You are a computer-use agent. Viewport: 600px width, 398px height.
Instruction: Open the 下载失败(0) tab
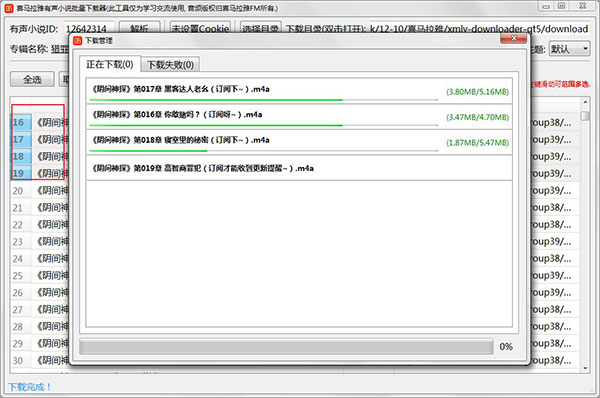[x=170, y=65]
